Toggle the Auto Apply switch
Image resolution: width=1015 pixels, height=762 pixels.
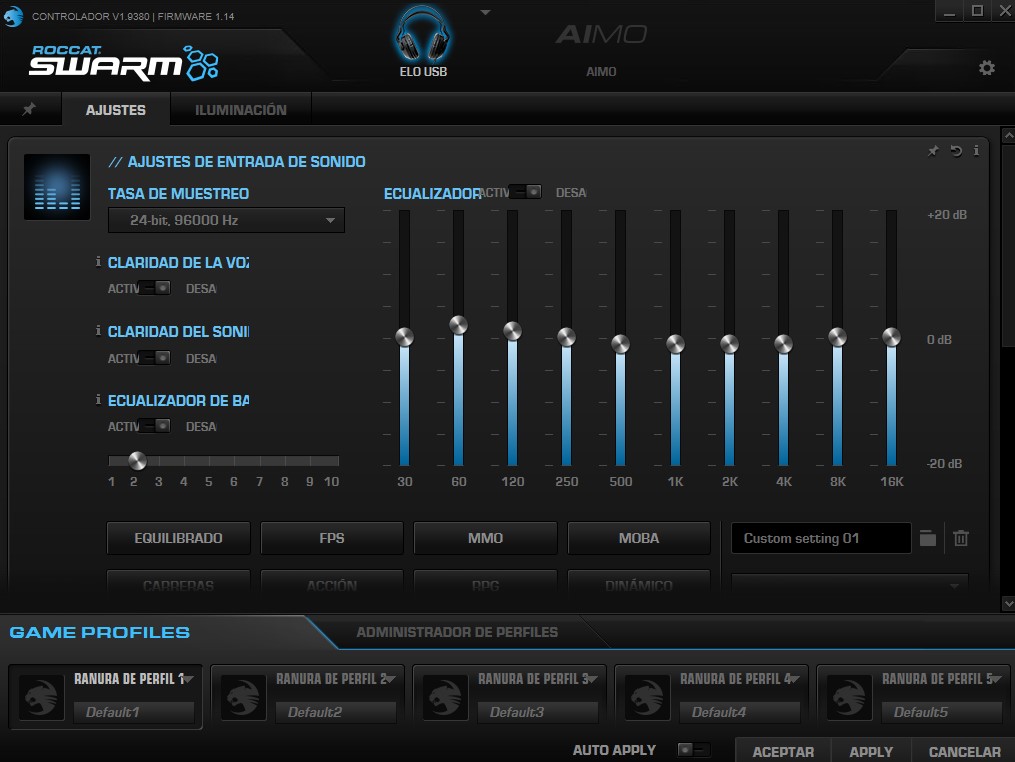point(693,750)
